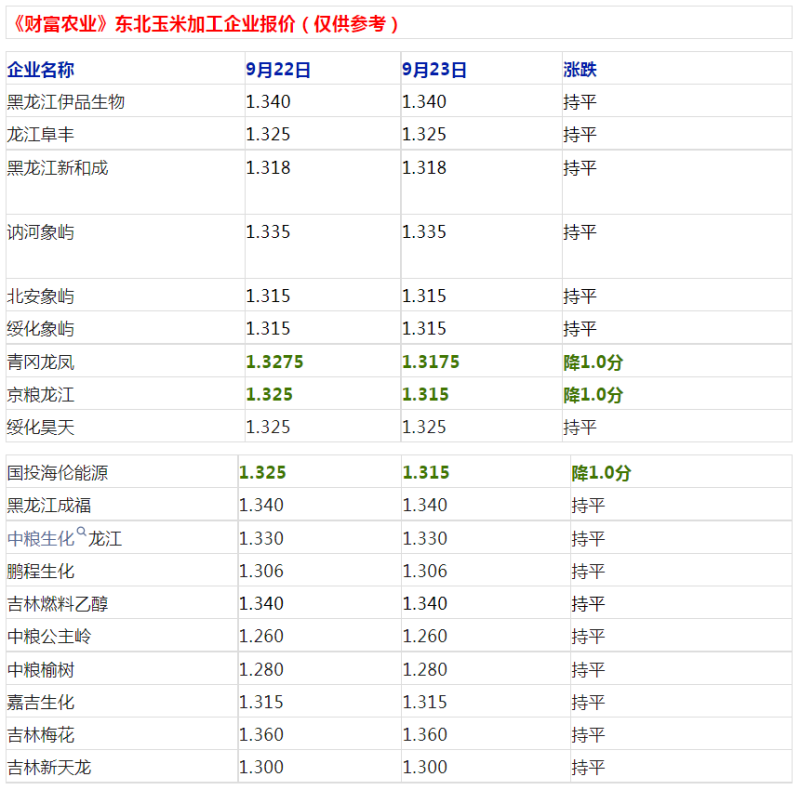800x790 pixels.
Task: Click the 9月22日 column header
Action: 278,69
